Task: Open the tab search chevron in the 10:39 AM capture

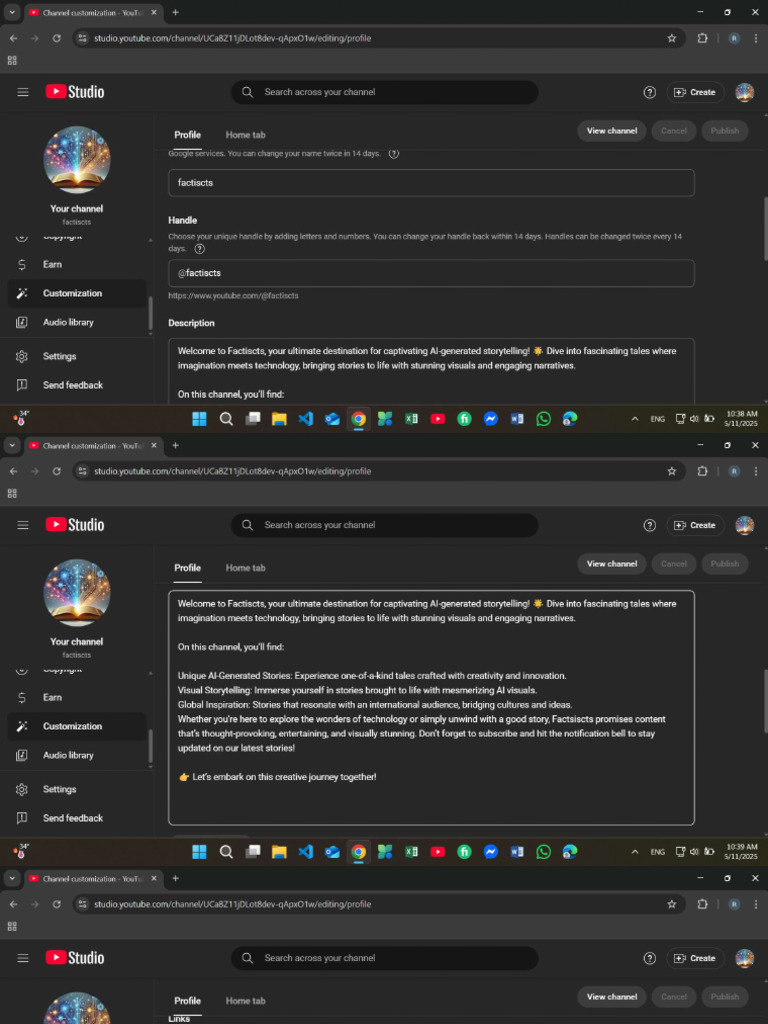Action: click(11, 445)
